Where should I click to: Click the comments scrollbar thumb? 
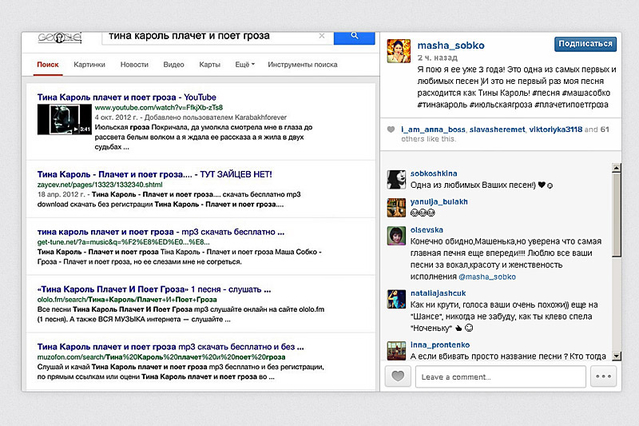616,214
